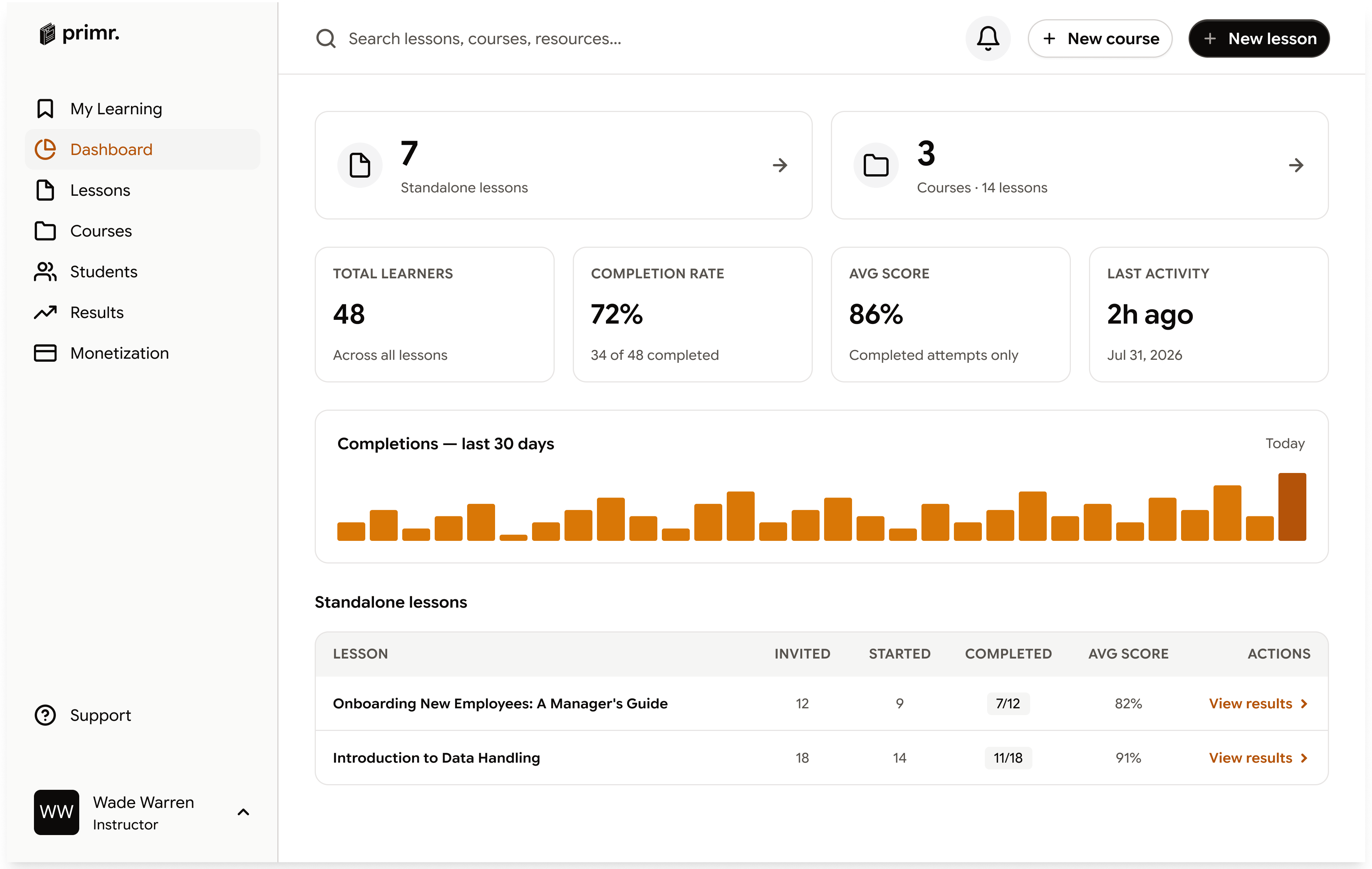Click the New course button
This screenshot has height=869, width=1372.
[1100, 39]
